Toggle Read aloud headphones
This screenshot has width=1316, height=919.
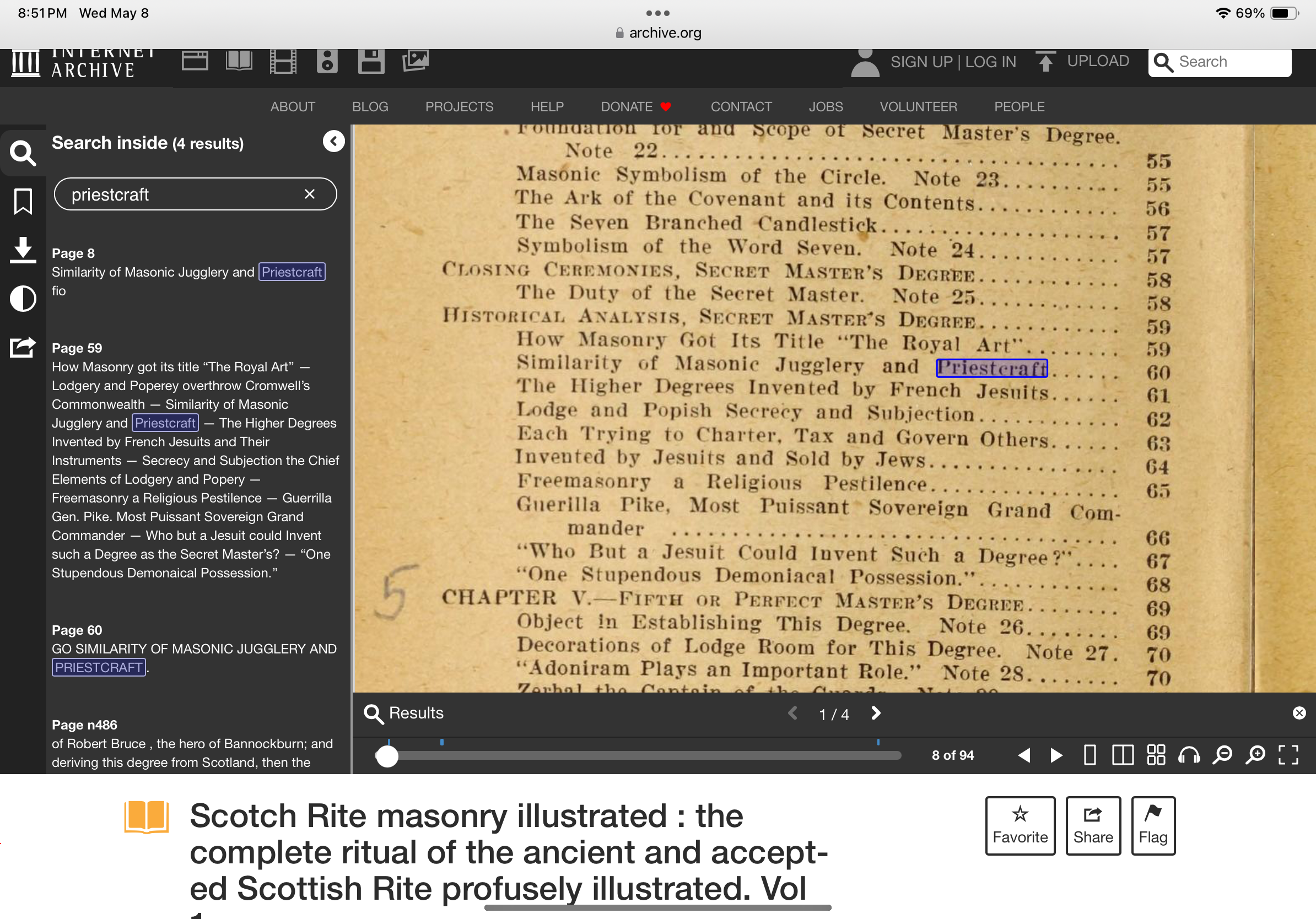coord(1189,755)
